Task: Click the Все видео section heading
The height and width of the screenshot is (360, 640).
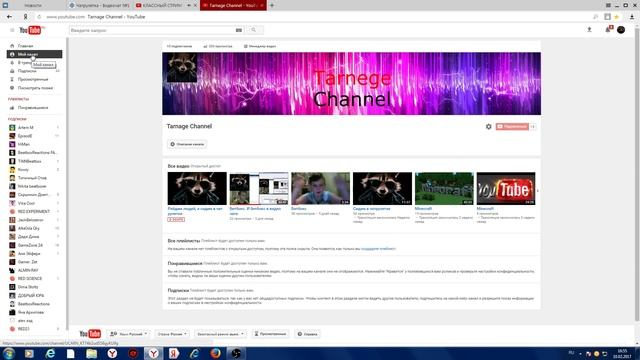Action: point(178,166)
